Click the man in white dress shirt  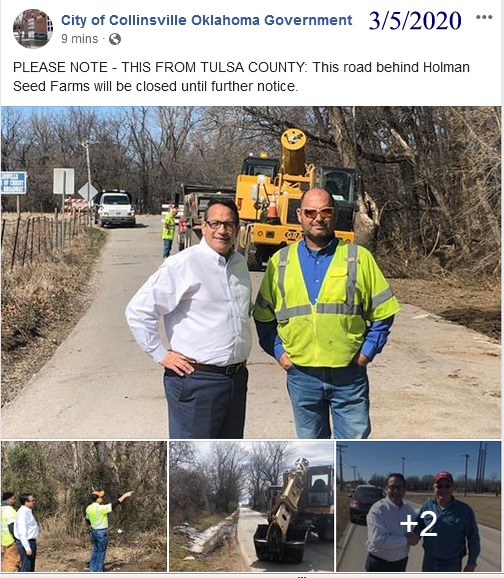195,319
